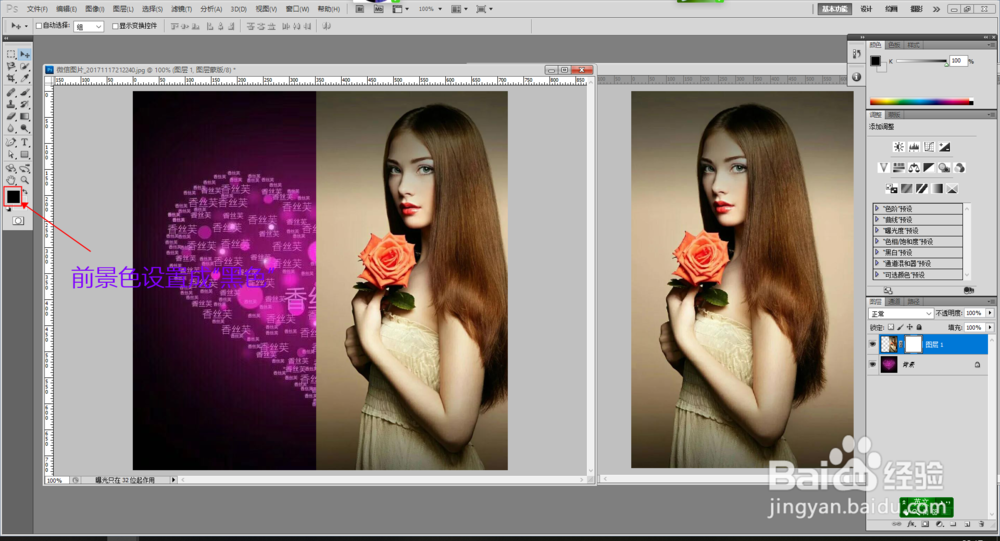Screen dimensions: 1000x541
Task: Select the Eraser tool
Action: click(11, 115)
